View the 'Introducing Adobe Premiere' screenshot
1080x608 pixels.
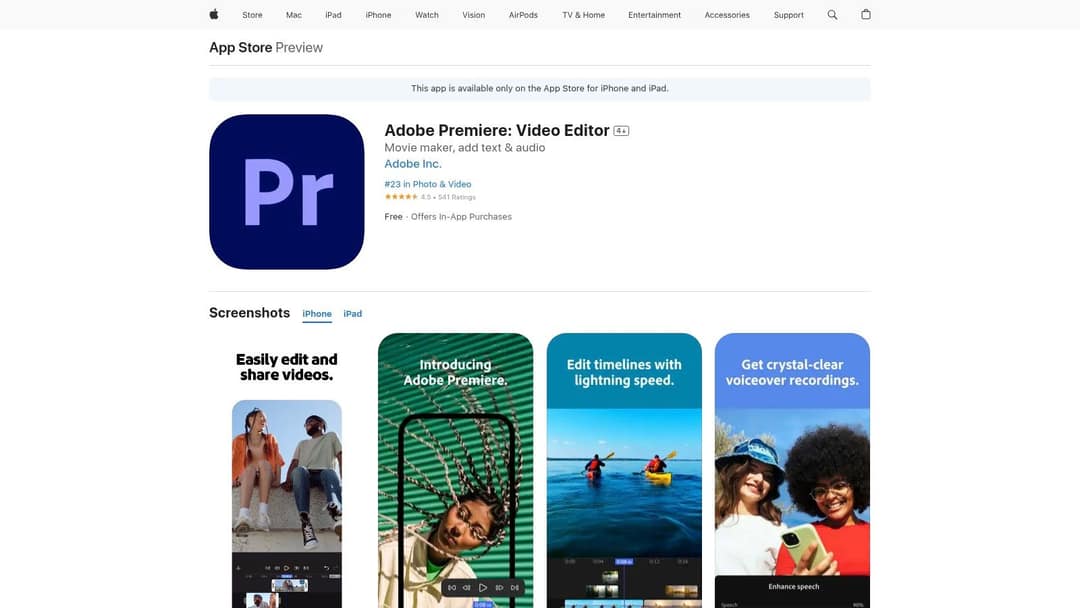tap(455, 470)
